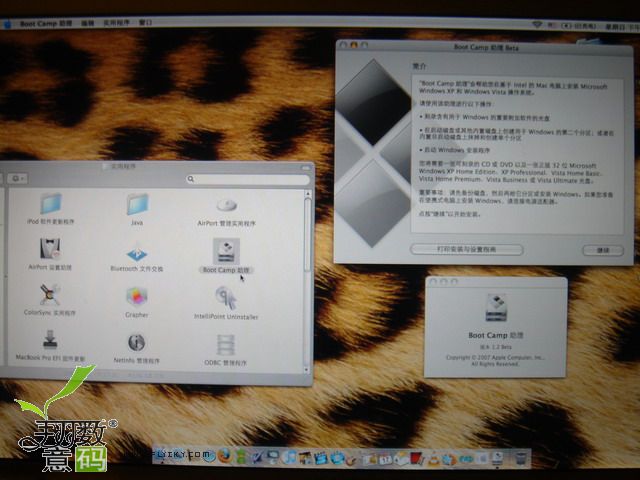Launch VLC cone icon in the Dock
The width and height of the screenshot is (640, 480).
434,459
